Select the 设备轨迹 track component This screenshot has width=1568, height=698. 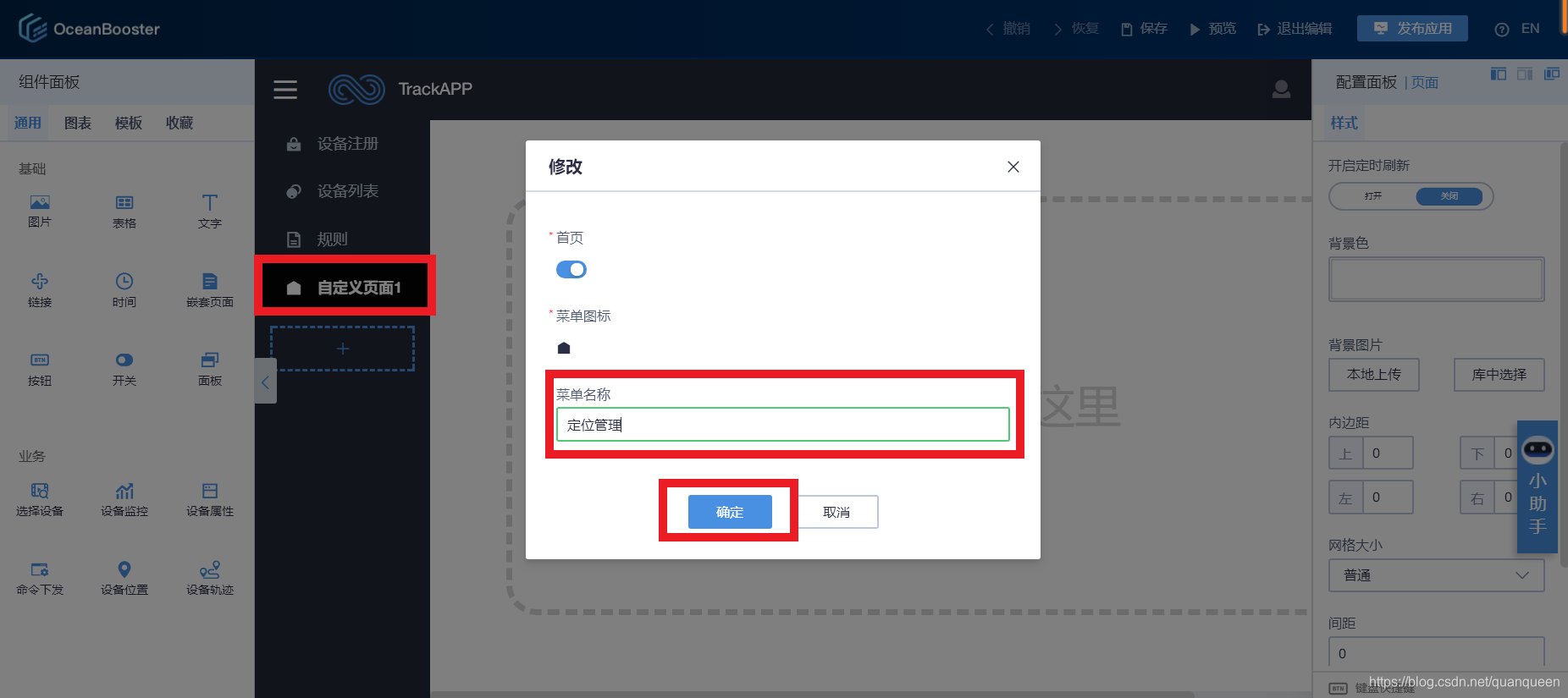click(210, 578)
